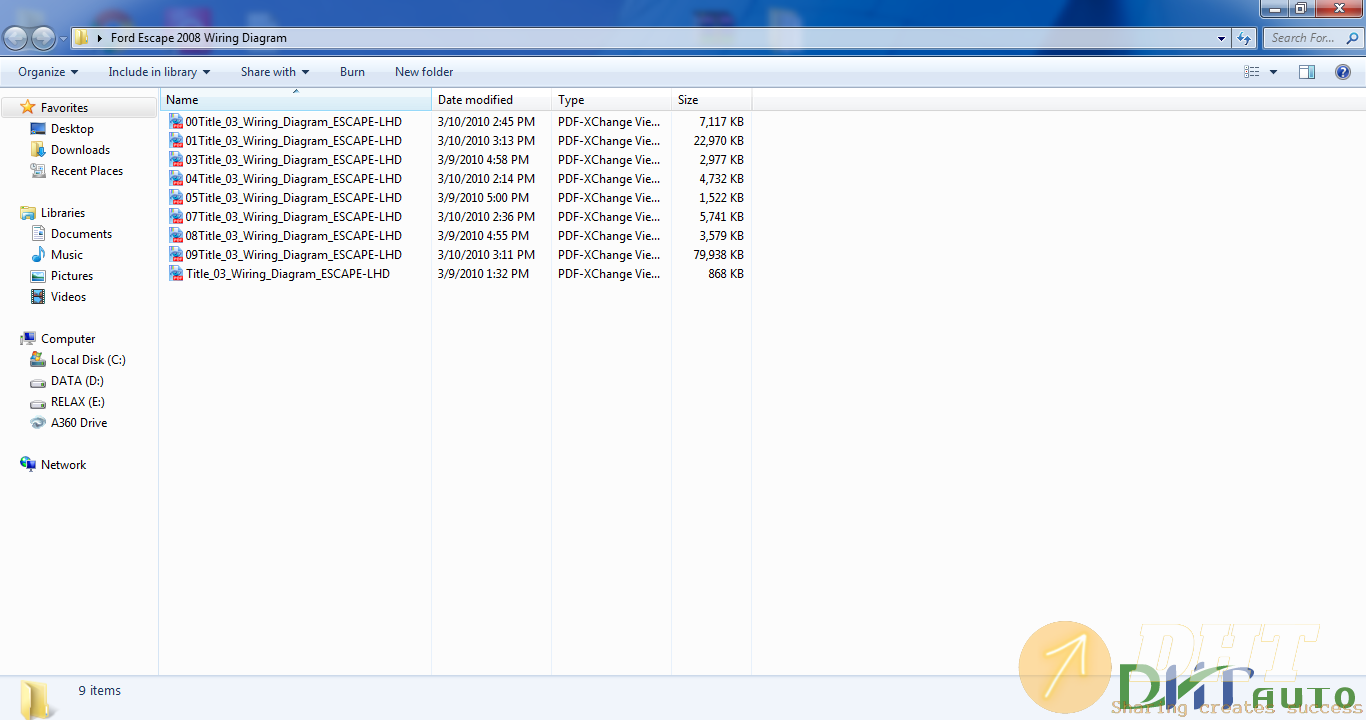Open view options dropdown arrow
The width and height of the screenshot is (1366, 720).
1273,72
